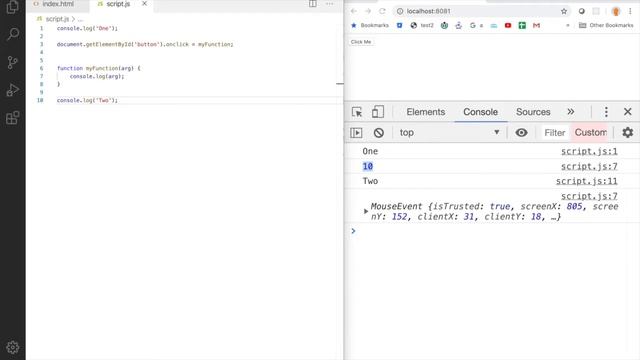Screen dimensions: 640x360
Task: Open the green bookmark icon next to YouTube
Action: (x=522, y=25)
